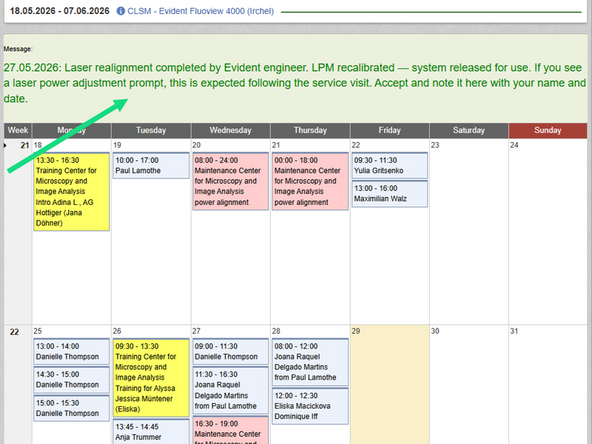Open the 09:30 - 13:30 Training booking for Alyssa
The image size is (592, 444).
[x=151, y=378]
